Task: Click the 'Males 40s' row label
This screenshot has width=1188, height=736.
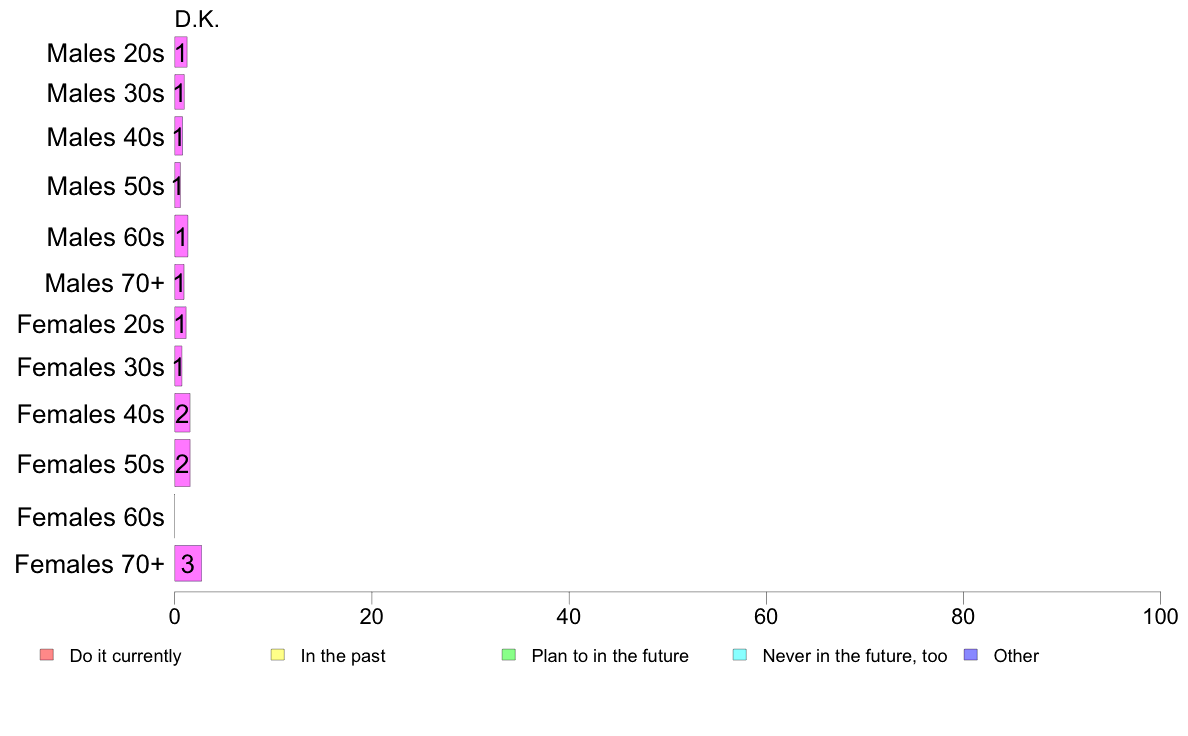Action: [105, 137]
